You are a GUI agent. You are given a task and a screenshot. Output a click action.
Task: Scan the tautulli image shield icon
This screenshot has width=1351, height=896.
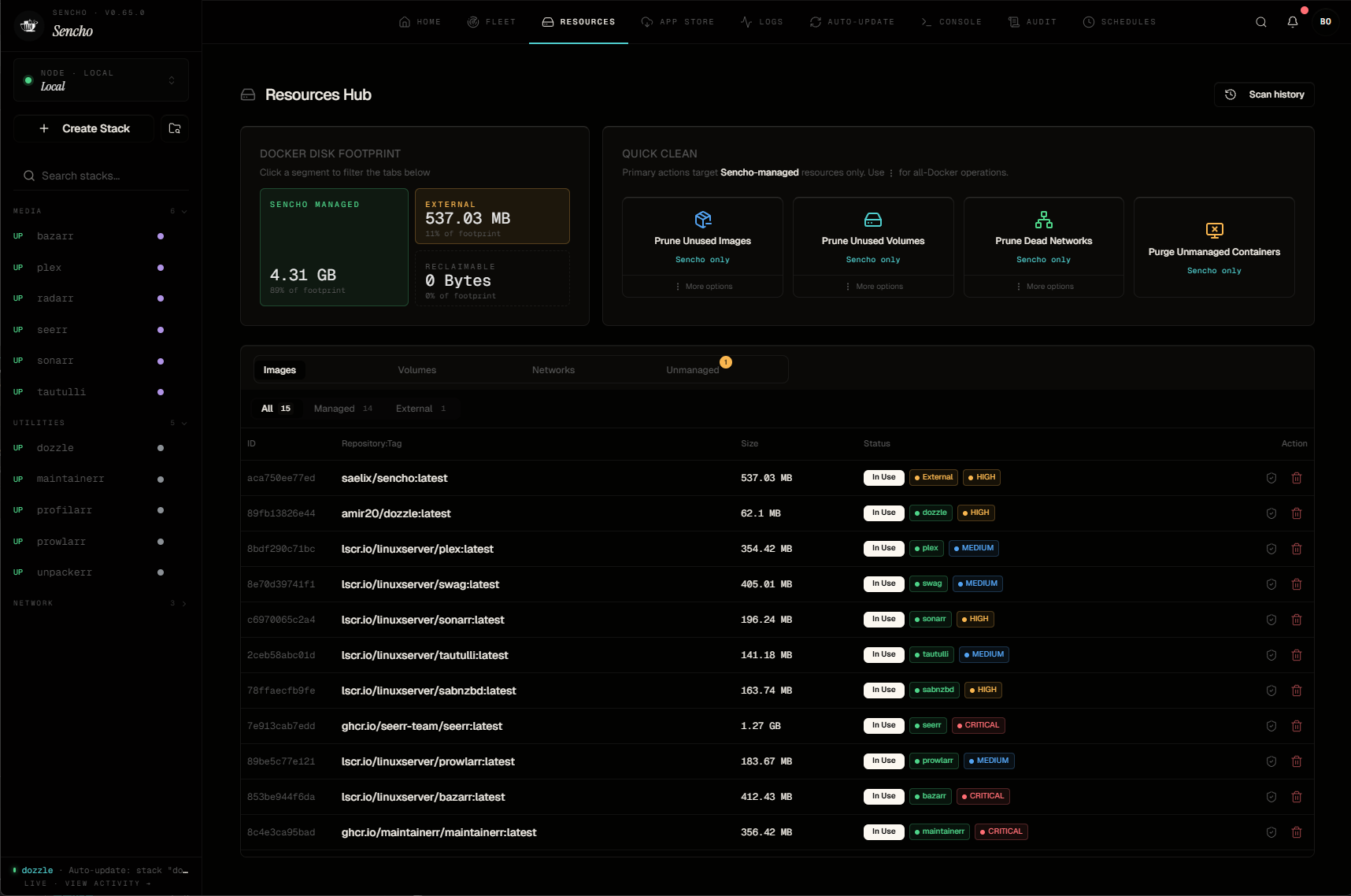point(1271,655)
